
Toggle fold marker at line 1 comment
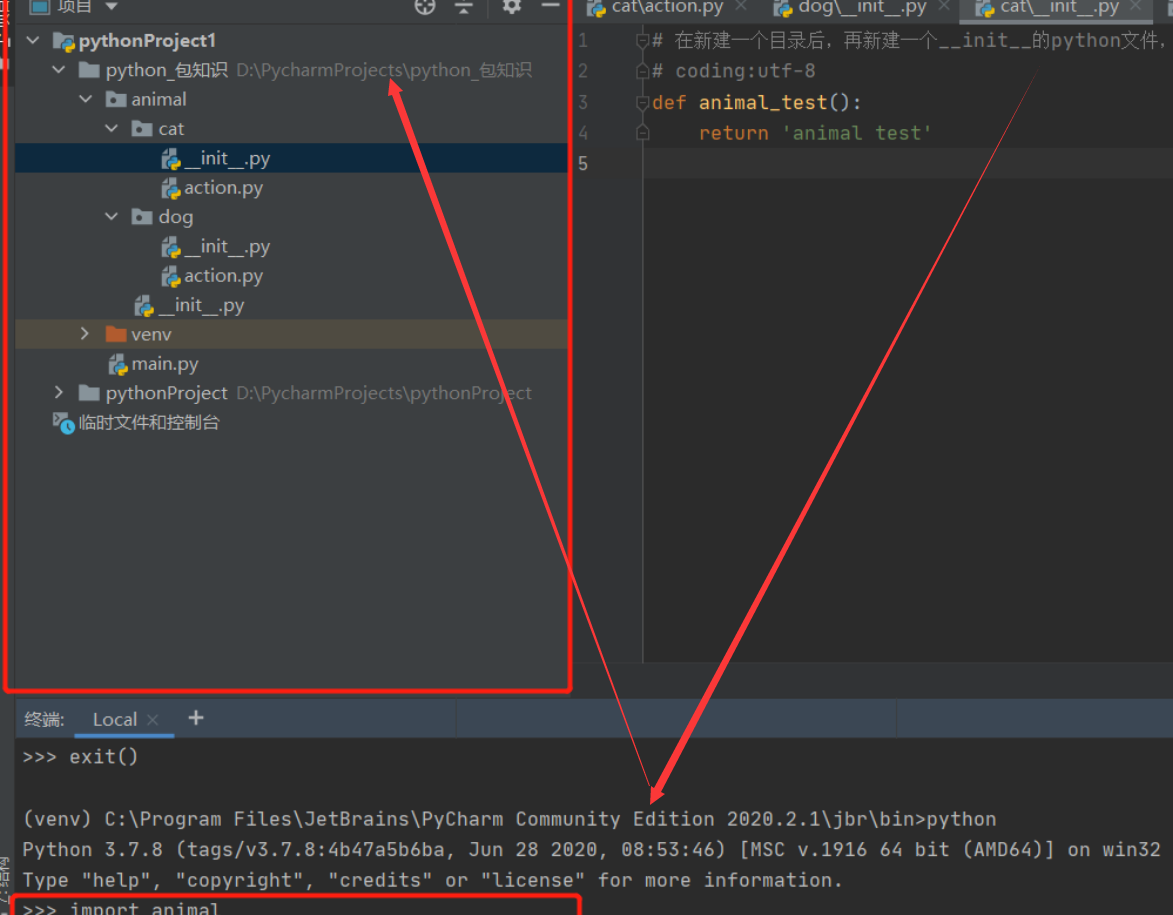pyautogui.click(x=642, y=40)
